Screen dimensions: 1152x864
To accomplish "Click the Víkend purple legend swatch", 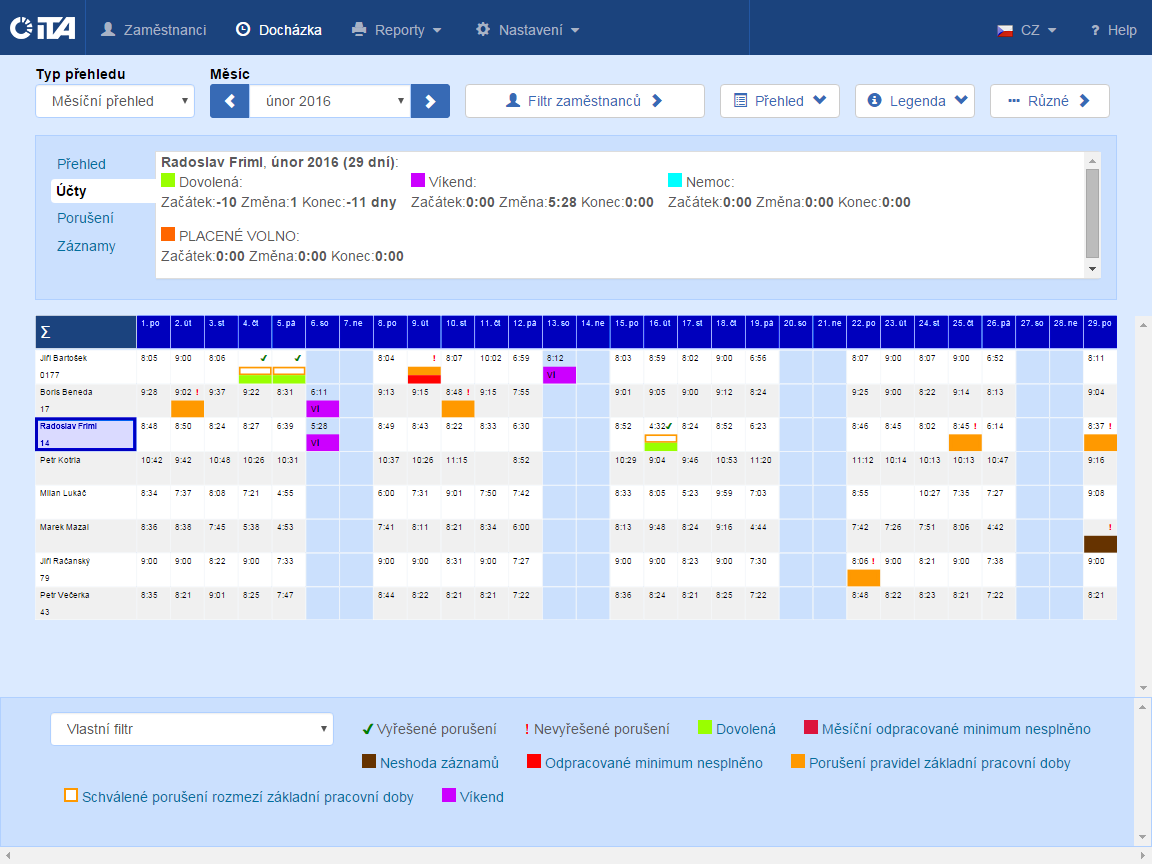I will coord(449,796).
